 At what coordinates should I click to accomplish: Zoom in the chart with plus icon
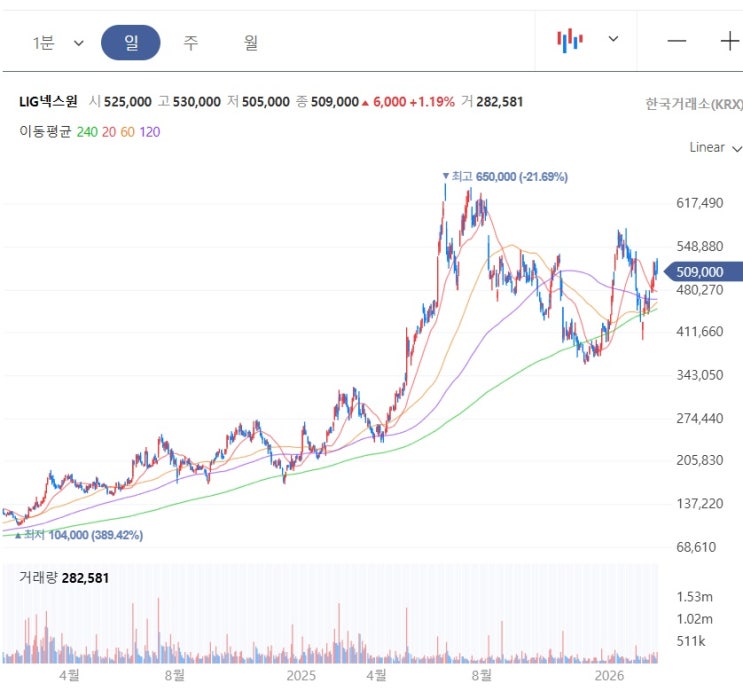tap(730, 41)
